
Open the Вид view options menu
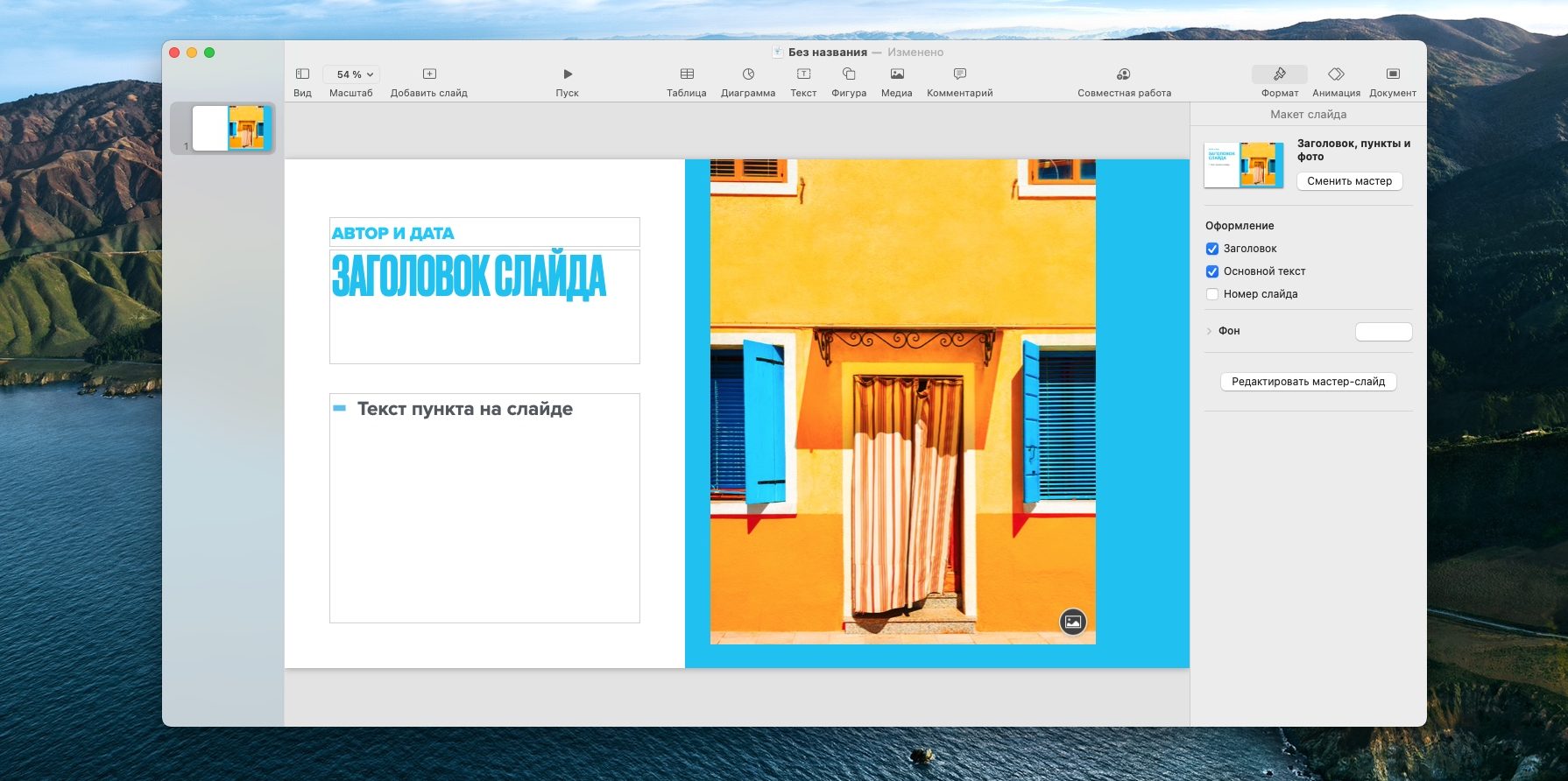[302, 74]
